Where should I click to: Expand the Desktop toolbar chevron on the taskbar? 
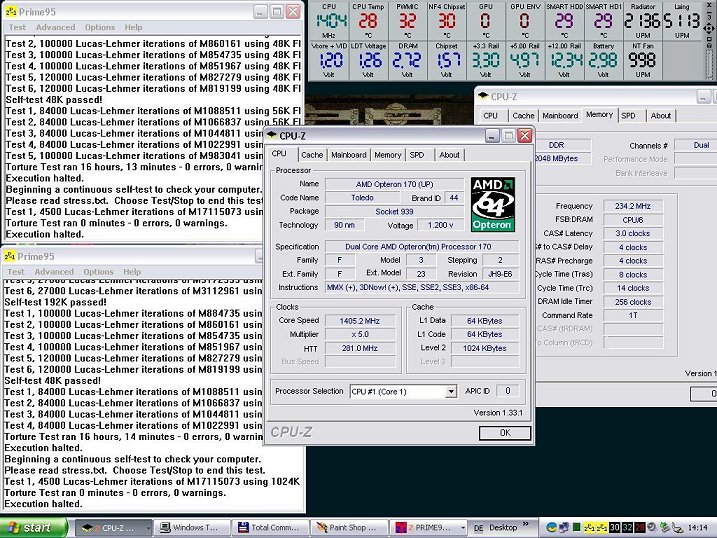(525, 524)
